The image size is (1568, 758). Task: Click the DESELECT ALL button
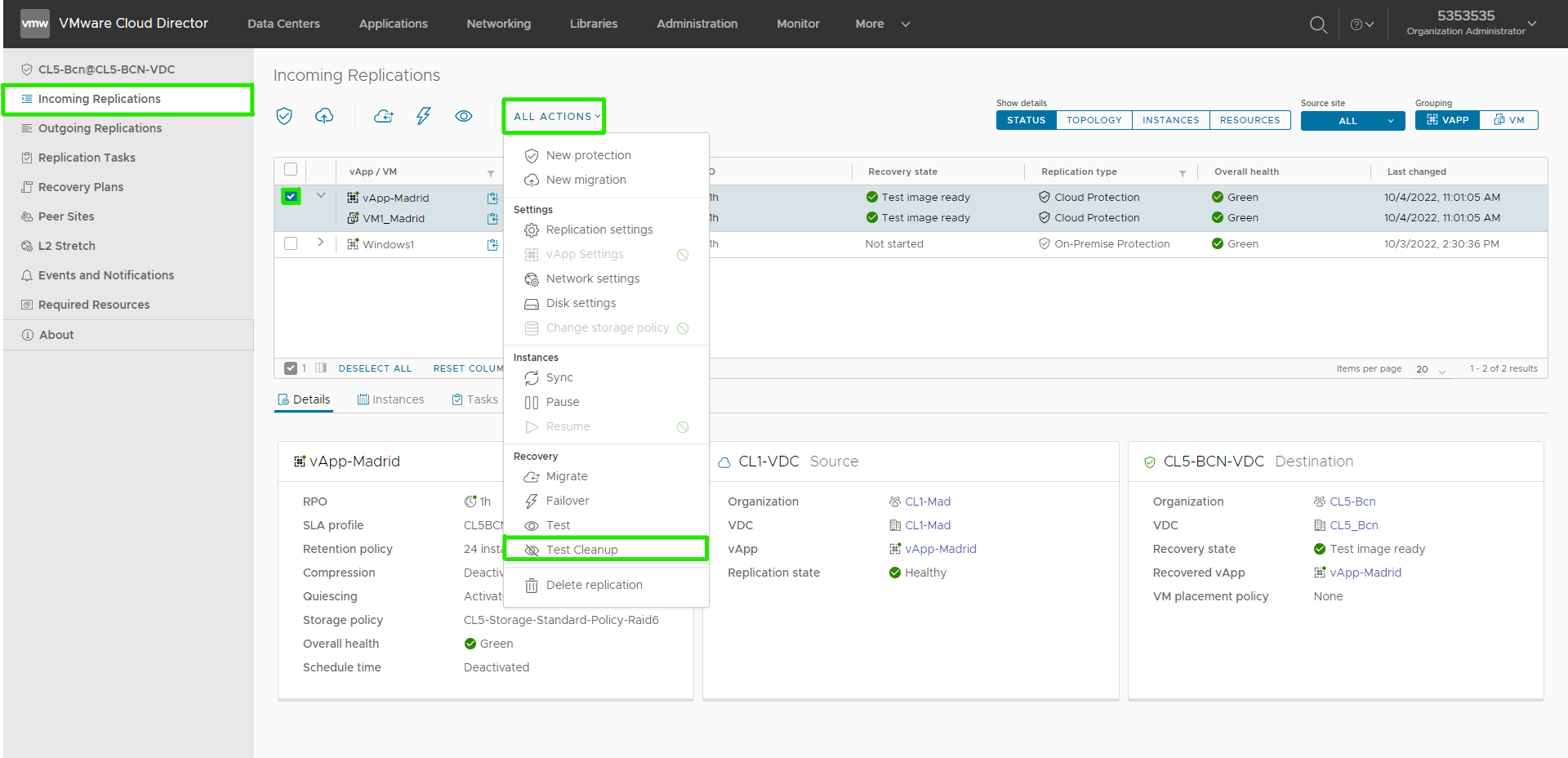point(375,368)
